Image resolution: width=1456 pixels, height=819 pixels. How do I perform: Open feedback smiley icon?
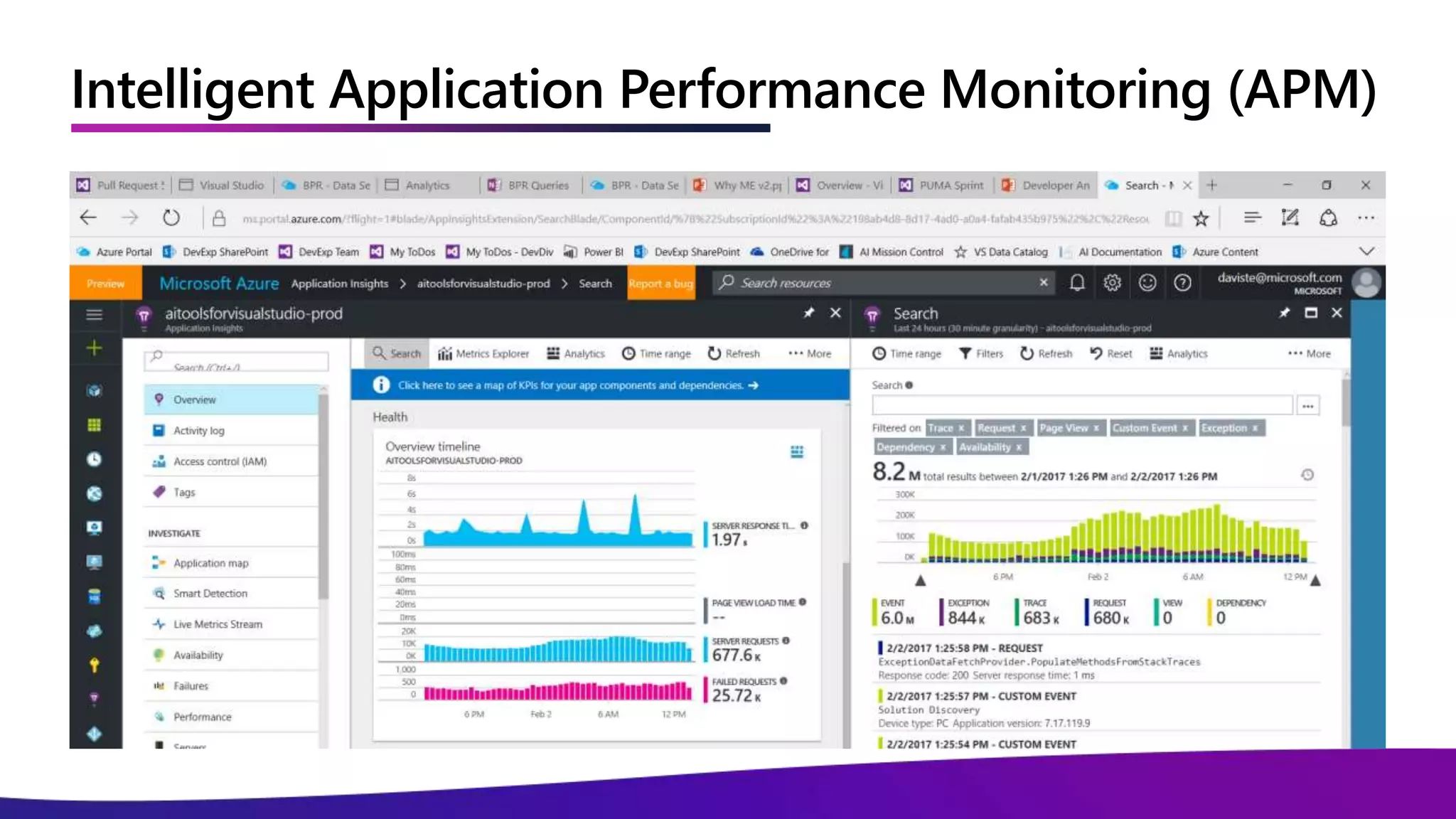coord(1147,283)
